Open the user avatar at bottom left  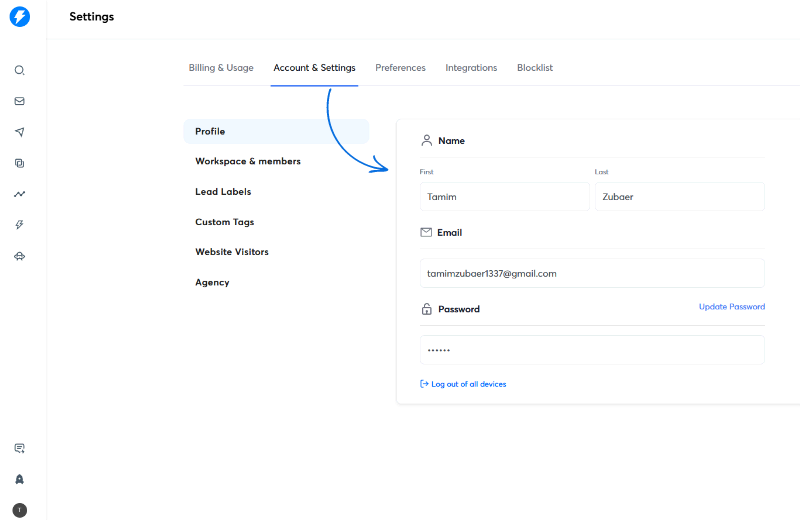[x=19, y=510]
